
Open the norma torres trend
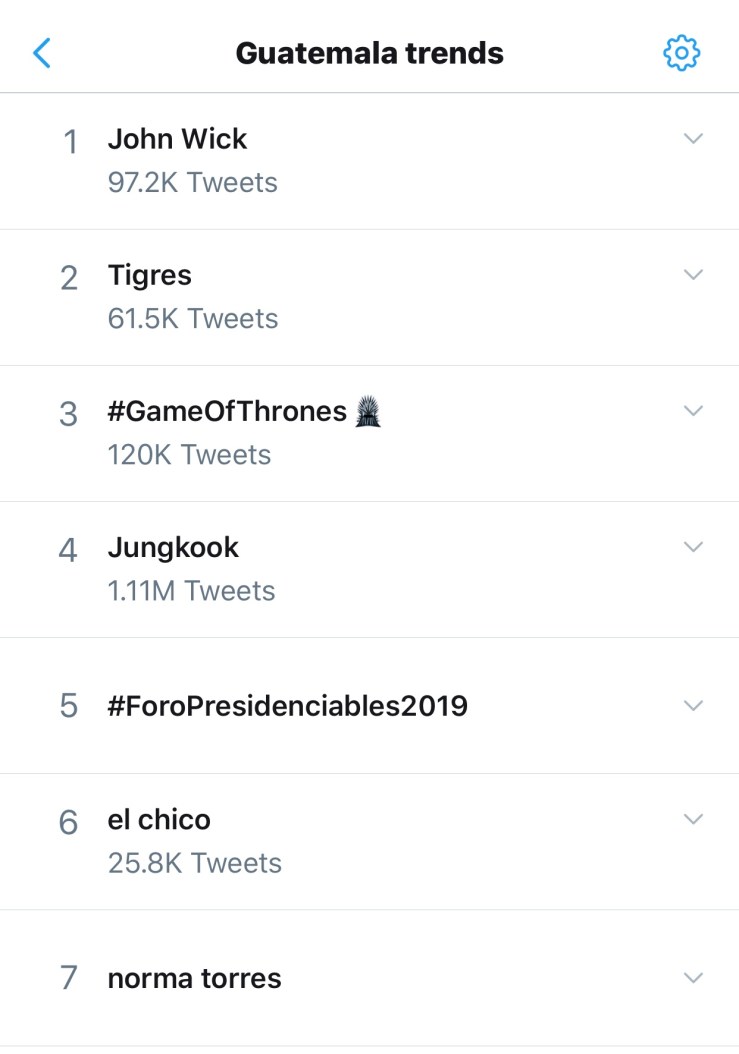coord(194,978)
